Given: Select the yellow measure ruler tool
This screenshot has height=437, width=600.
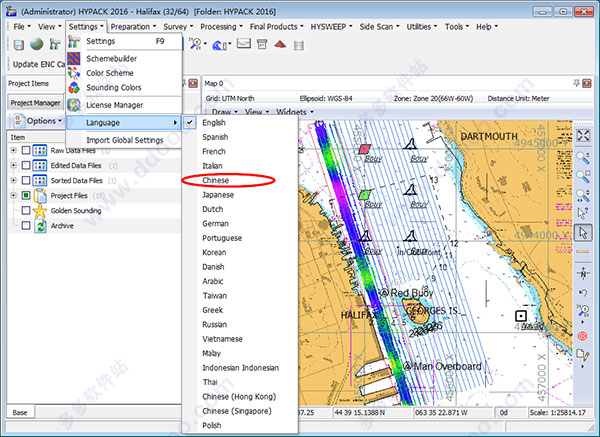Looking at the screenshot, I should click(x=583, y=251).
